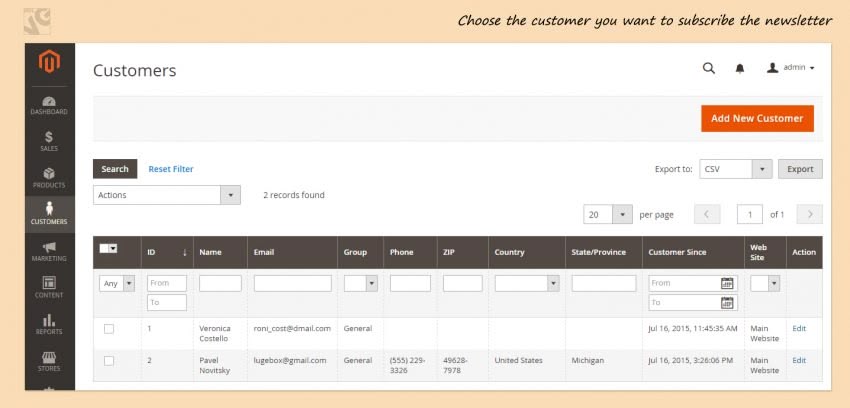Open the header mass-select checkbox dropdown
This screenshot has width=850, height=408.
(x=108, y=248)
